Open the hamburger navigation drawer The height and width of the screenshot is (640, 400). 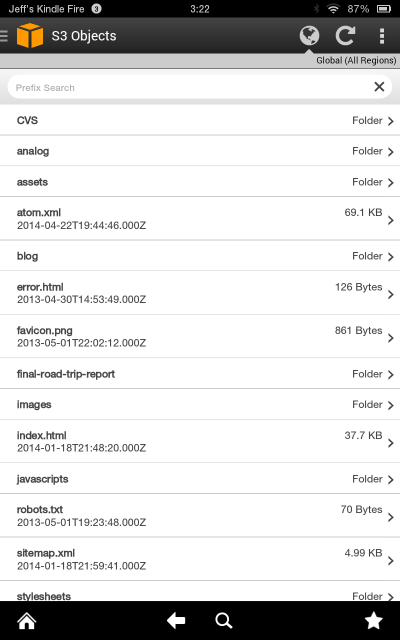click(4, 36)
